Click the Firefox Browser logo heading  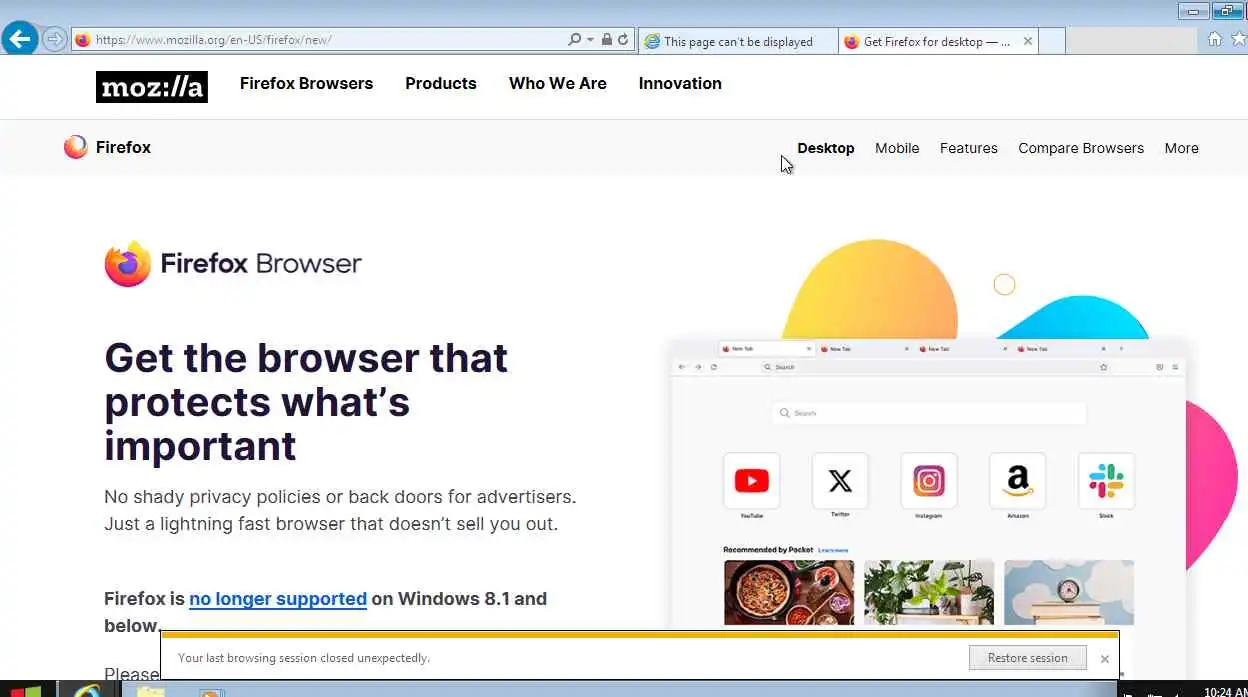[x=233, y=264]
